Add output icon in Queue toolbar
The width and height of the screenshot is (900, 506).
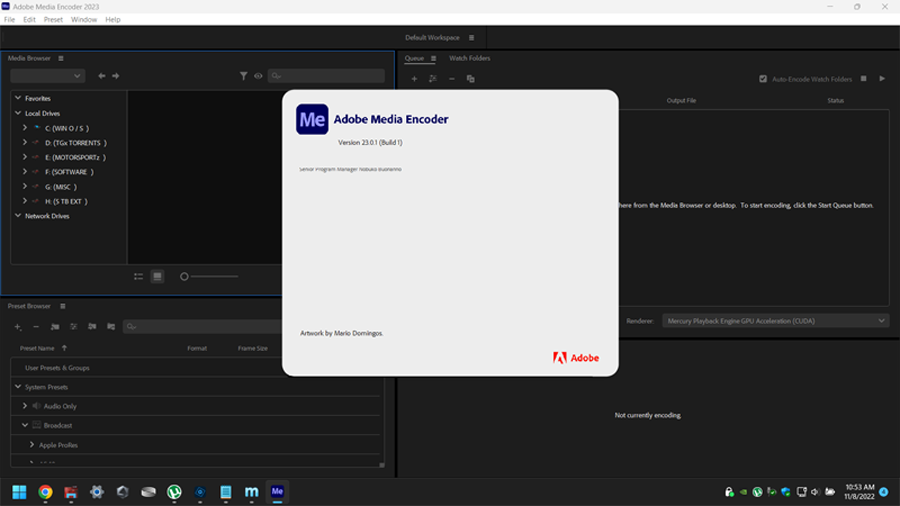pos(433,79)
